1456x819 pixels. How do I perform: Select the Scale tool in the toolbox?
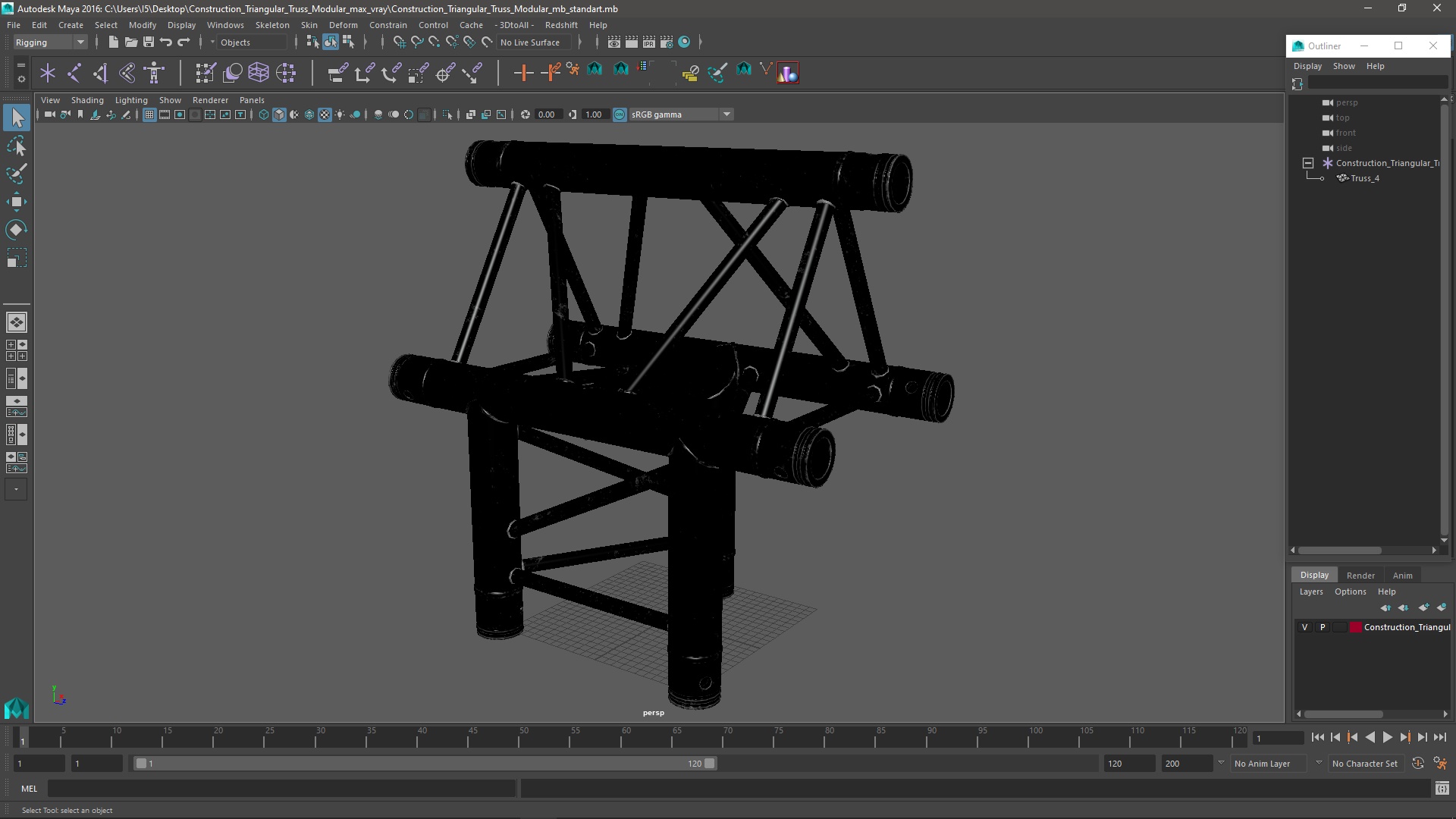click(x=16, y=258)
